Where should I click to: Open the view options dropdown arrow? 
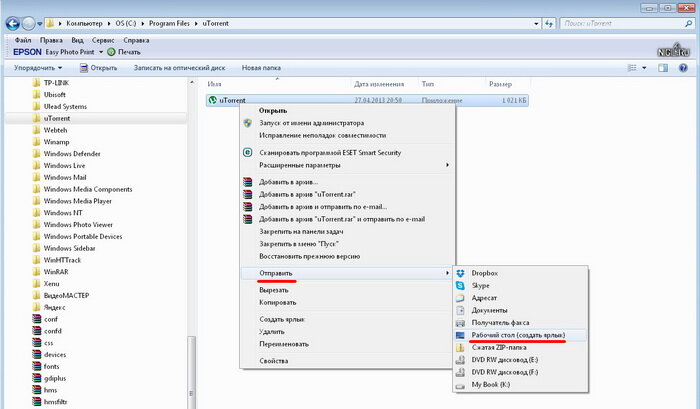point(644,68)
